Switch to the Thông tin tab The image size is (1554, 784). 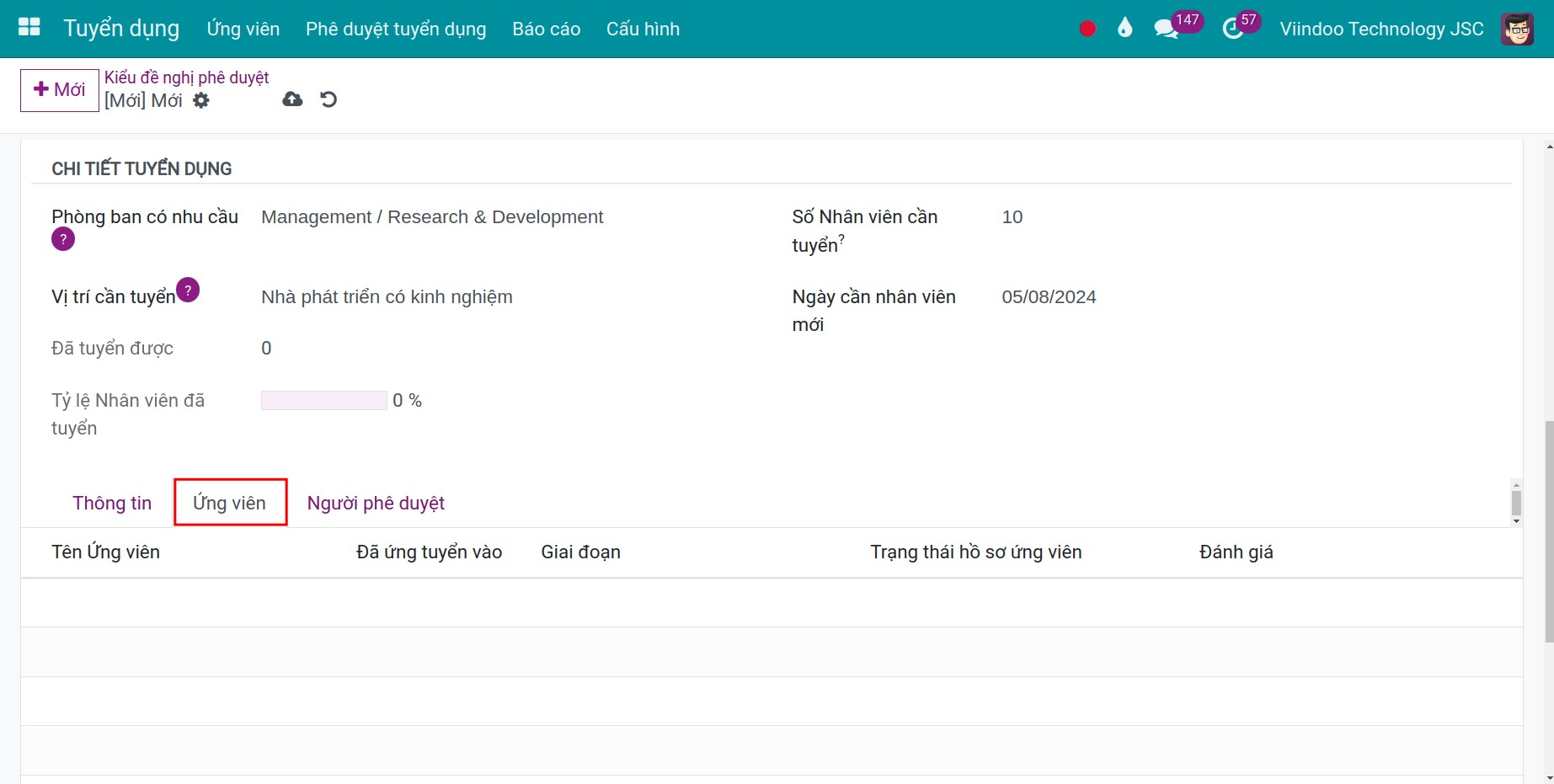112,503
